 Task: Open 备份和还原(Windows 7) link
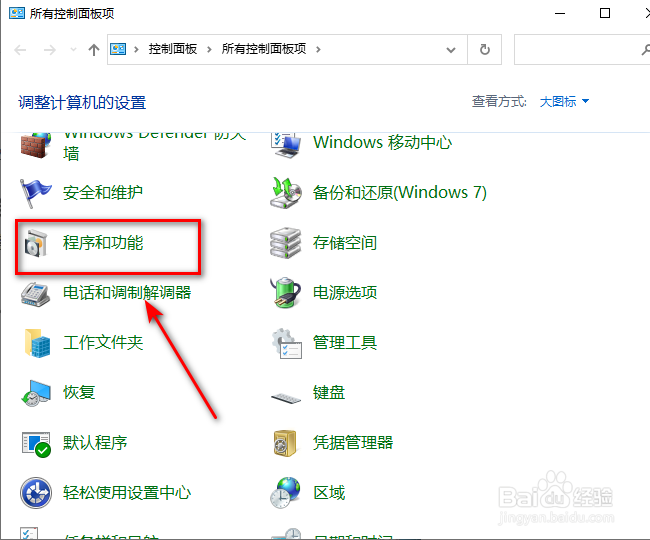pyautogui.click(x=400, y=193)
